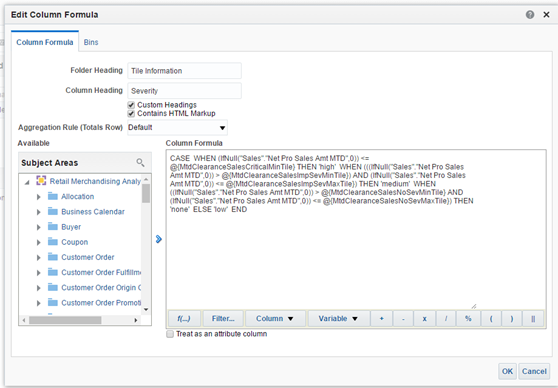Insert the multiply x operator
Image resolution: width=558 pixels, height=388 pixels.
424,319
